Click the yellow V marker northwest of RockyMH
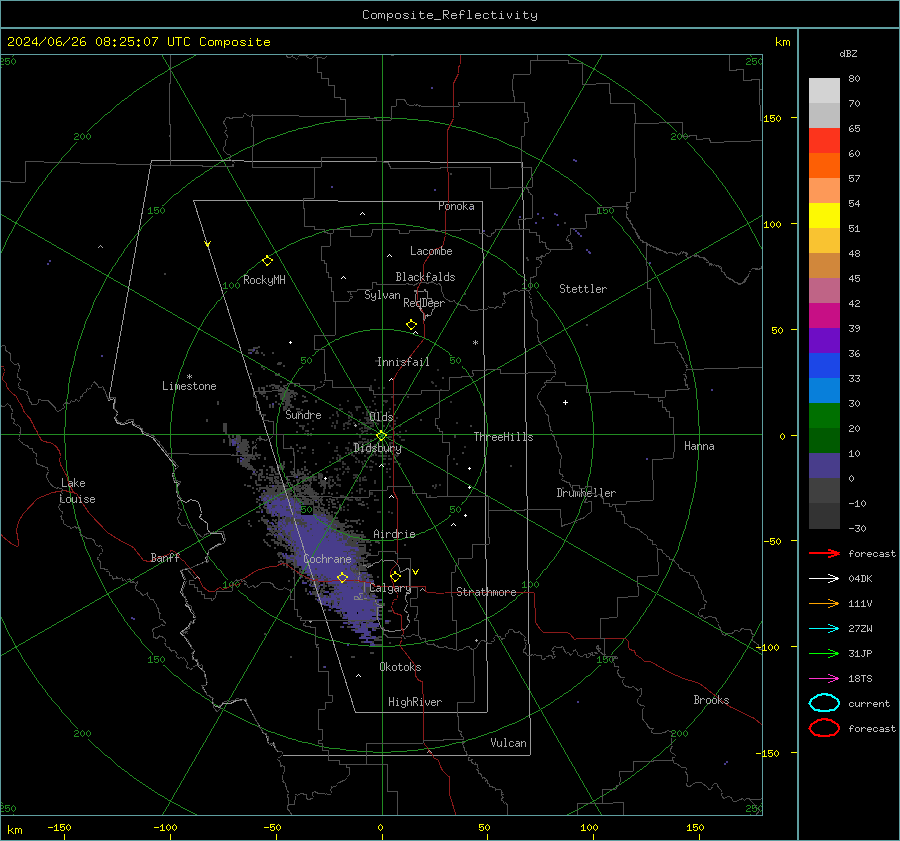900x841 pixels. tap(207, 244)
